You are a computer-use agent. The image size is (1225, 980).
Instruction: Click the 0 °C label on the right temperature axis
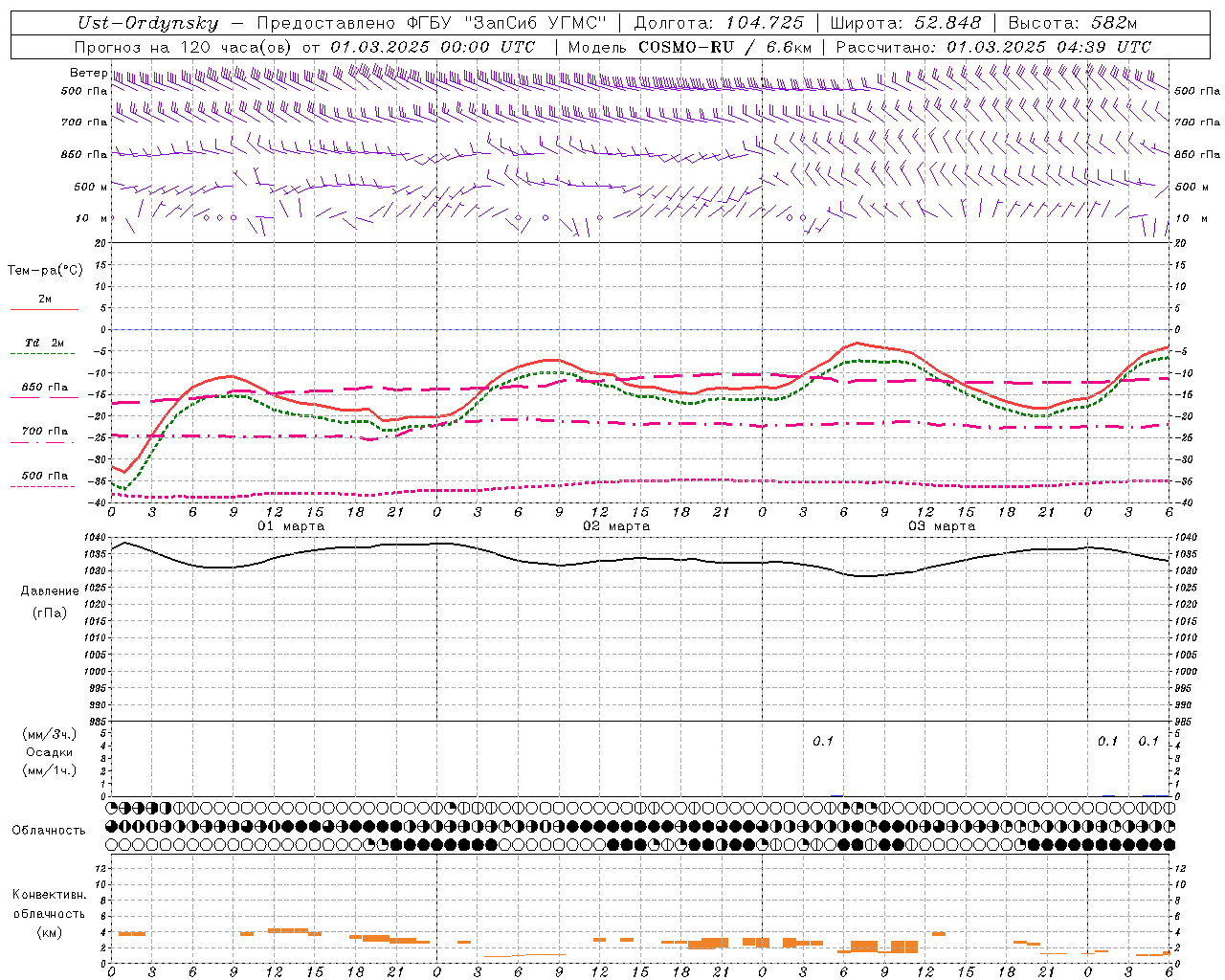pyautogui.click(x=1178, y=330)
